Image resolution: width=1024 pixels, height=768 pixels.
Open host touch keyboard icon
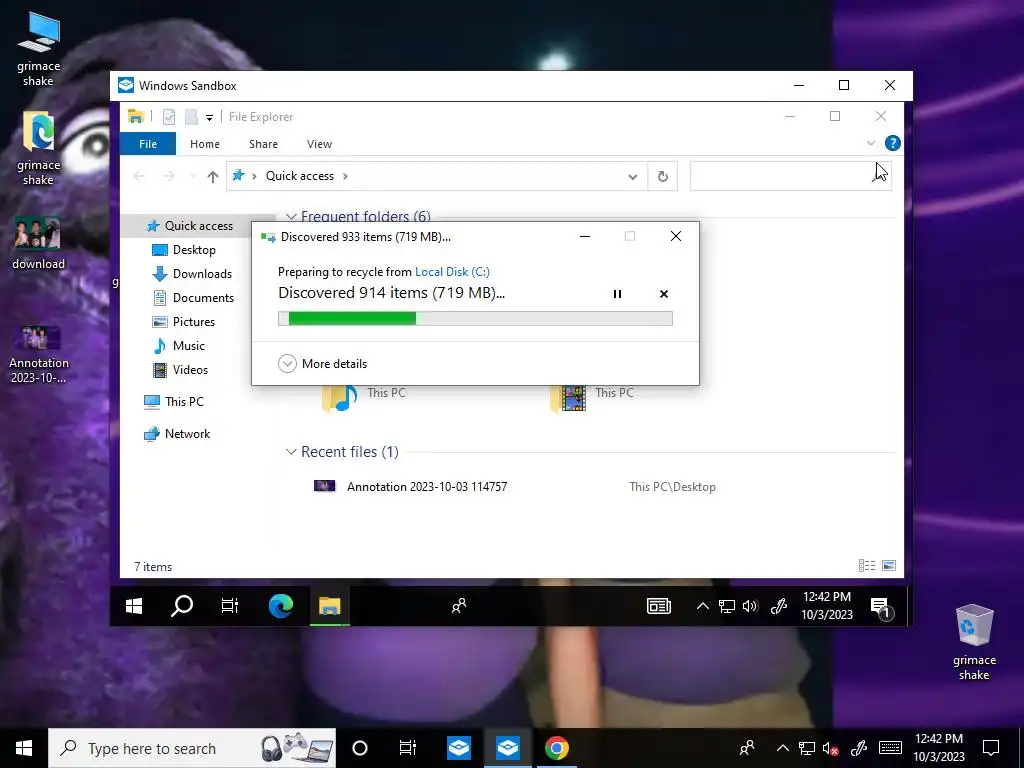890,748
